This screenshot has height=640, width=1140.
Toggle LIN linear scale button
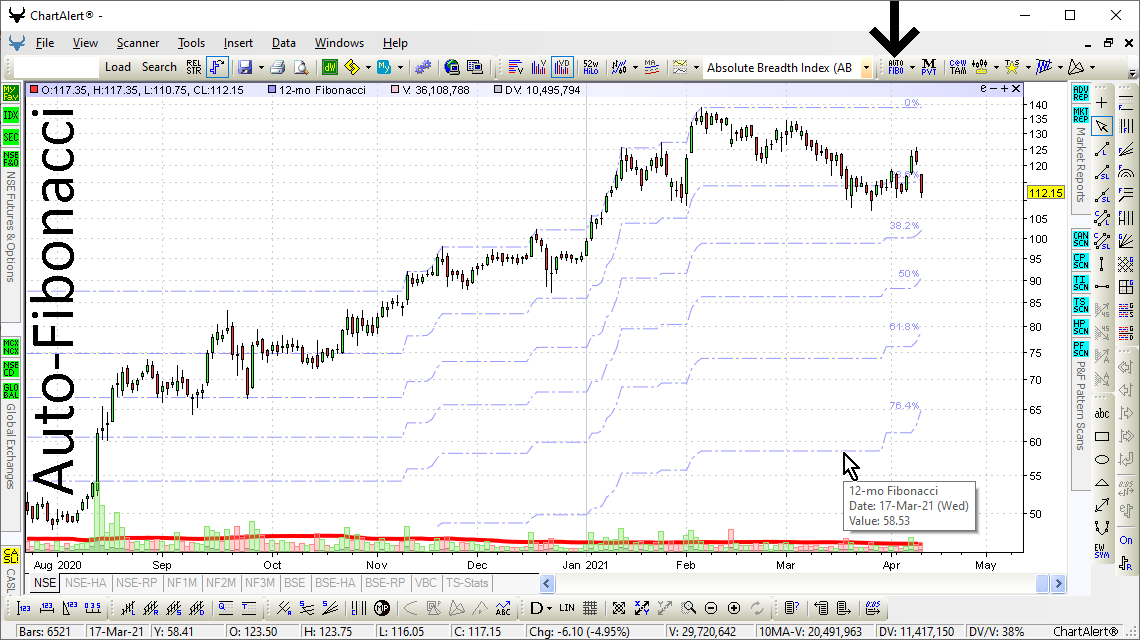coord(567,608)
